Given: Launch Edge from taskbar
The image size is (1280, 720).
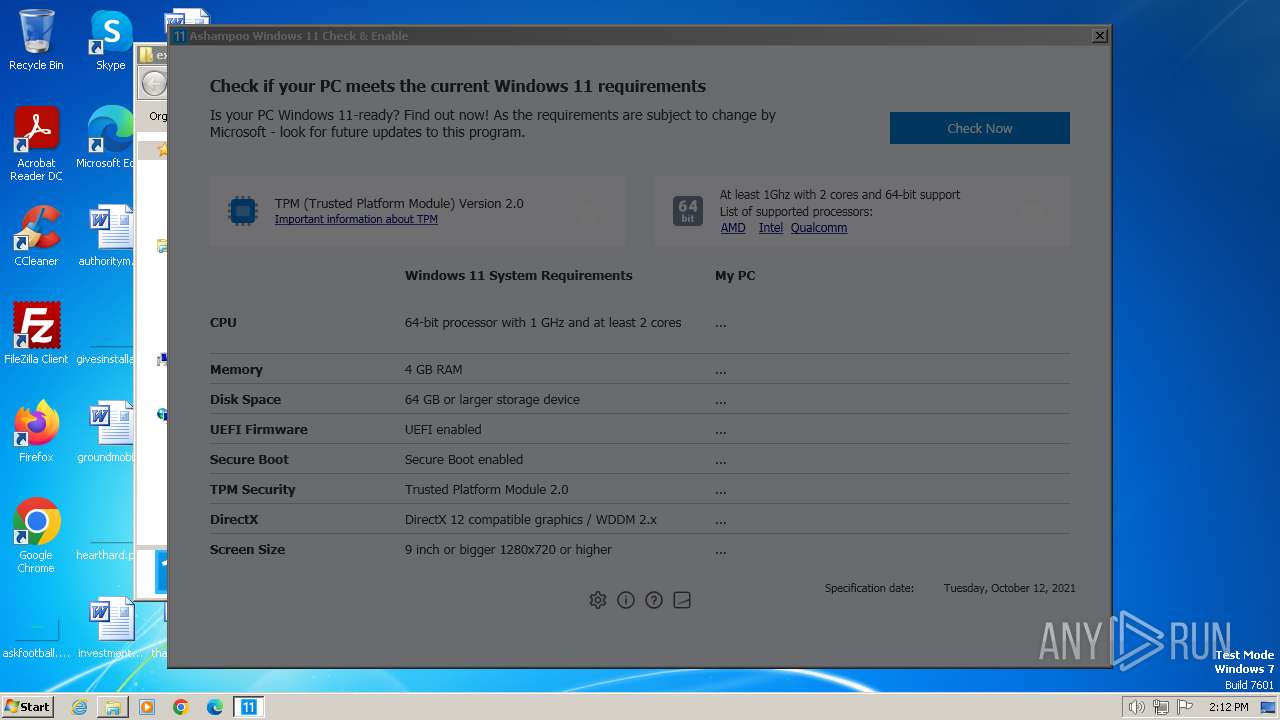Looking at the screenshot, I should [x=215, y=707].
